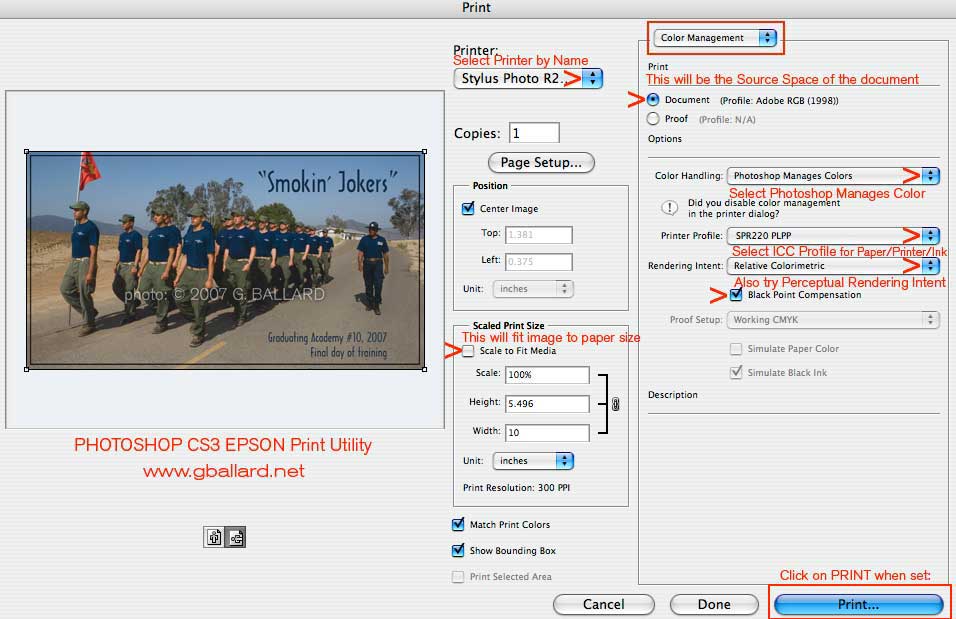The height and width of the screenshot is (619, 956).
Task: Expand the Color Handling dropdown
Action: [832, 176]
